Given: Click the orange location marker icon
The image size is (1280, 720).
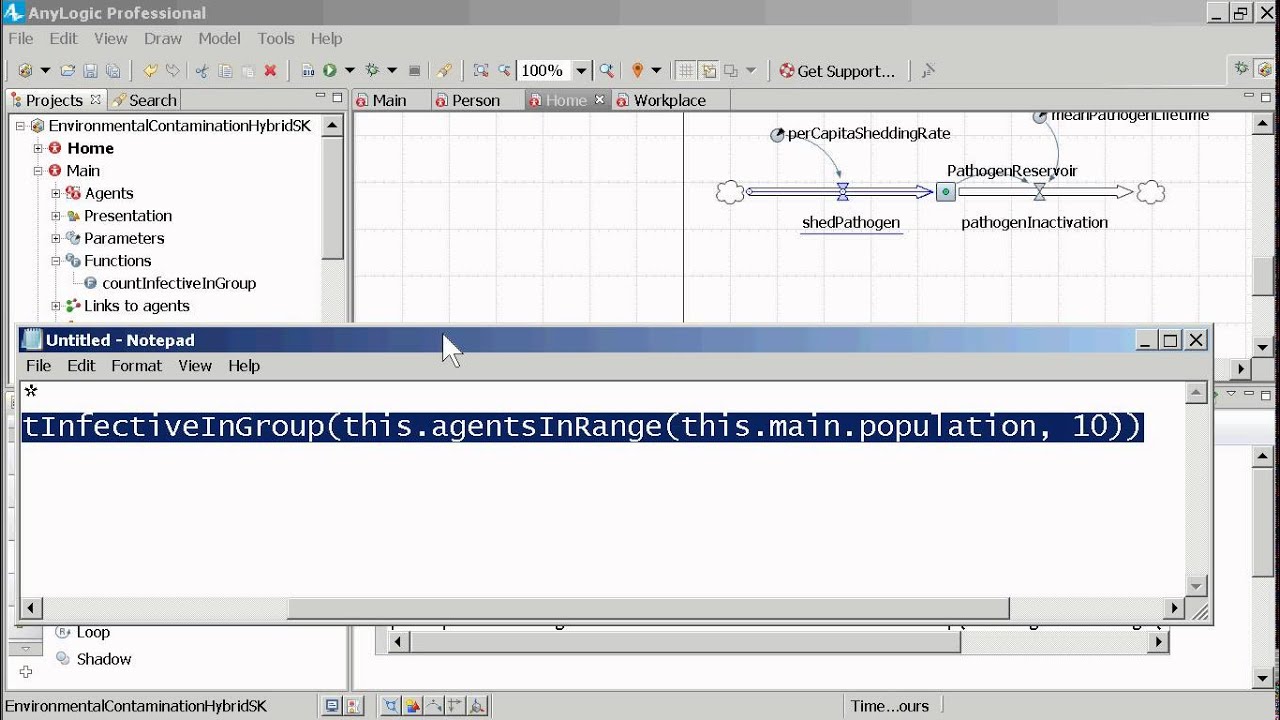Looking at the screenshot, I should [x=637, y=71].
